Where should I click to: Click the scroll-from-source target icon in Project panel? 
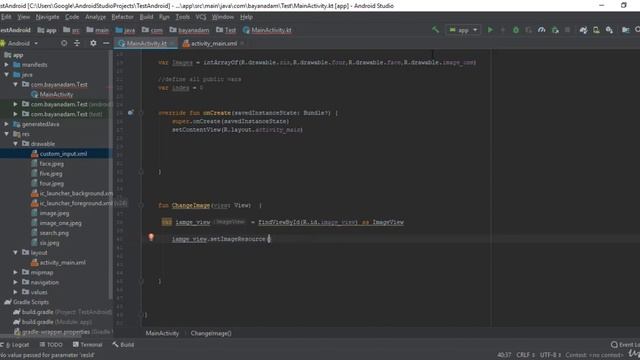[64, 43]
